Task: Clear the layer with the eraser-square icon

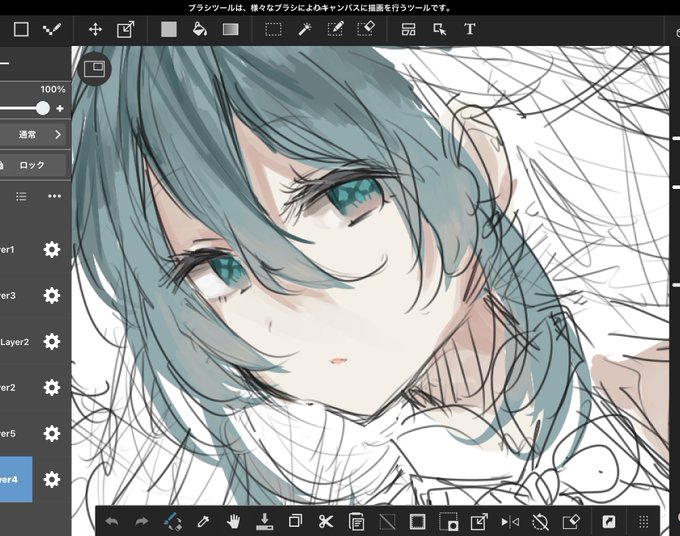Action: click(571, 522)
